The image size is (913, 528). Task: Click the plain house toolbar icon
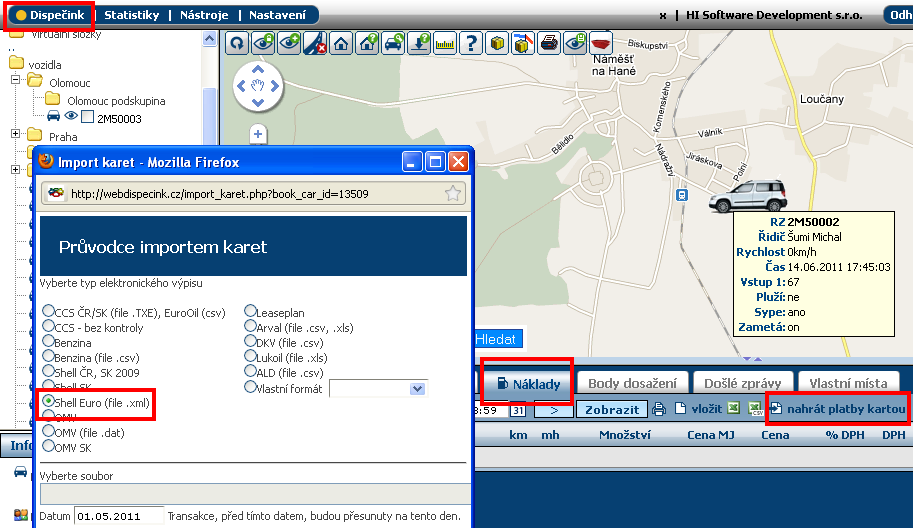click(x=341, y=43)
